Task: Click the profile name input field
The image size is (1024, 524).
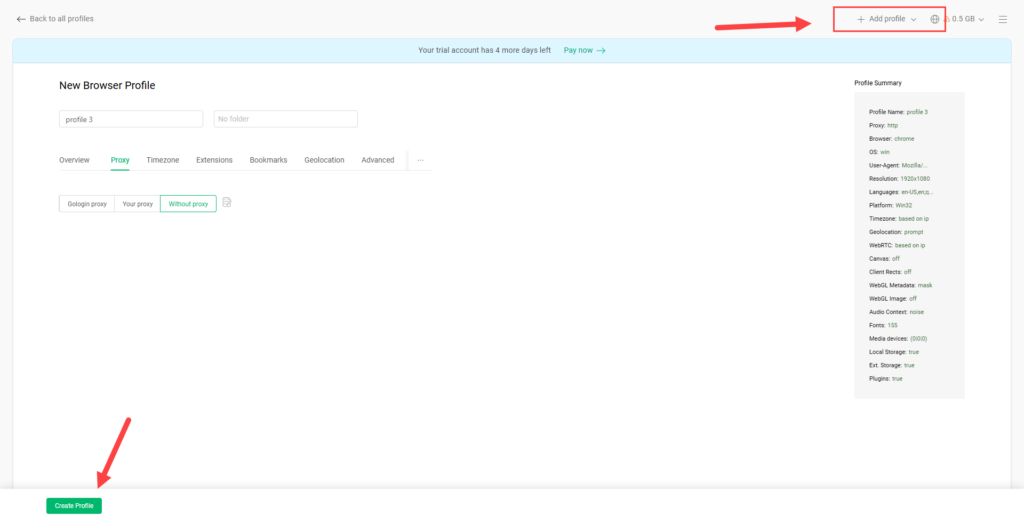Action: click(x=131, y=119)
